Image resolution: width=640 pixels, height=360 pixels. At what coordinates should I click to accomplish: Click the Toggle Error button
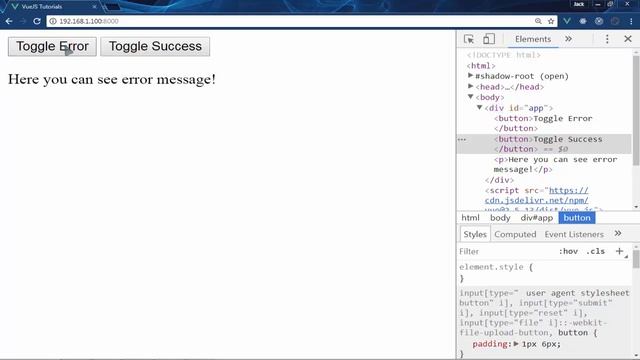coord(52,47)
